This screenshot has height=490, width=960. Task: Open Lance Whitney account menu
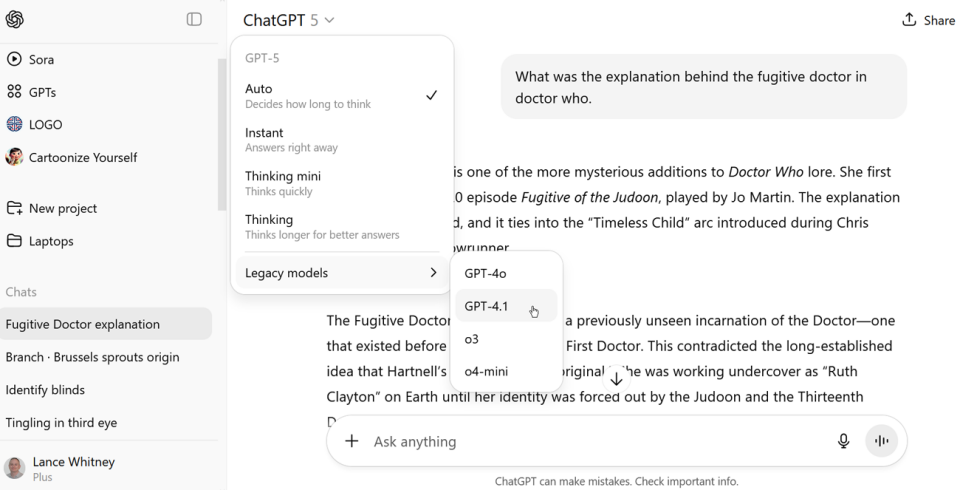coord(73,468)
